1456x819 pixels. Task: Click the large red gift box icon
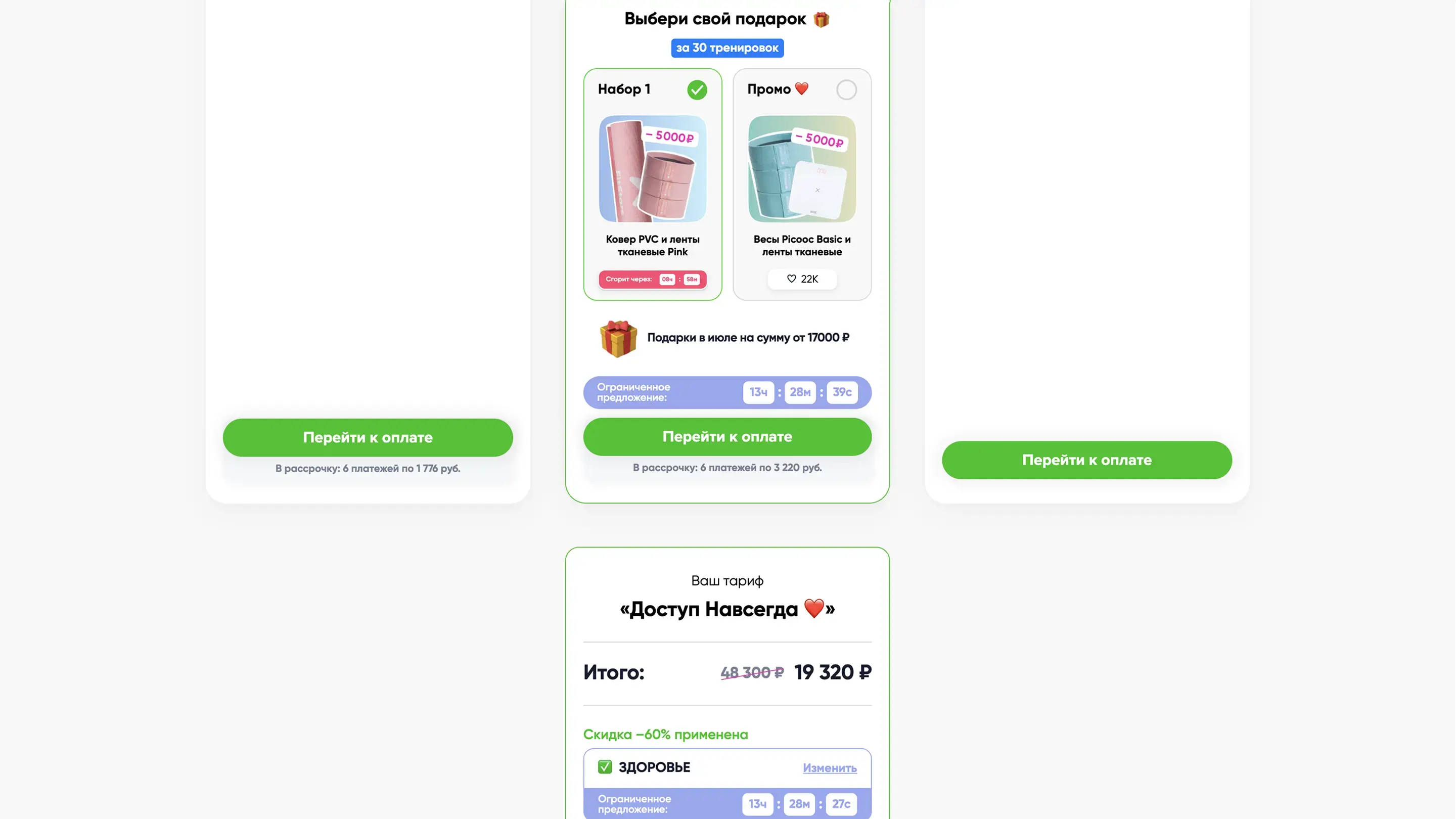(618, 338)
